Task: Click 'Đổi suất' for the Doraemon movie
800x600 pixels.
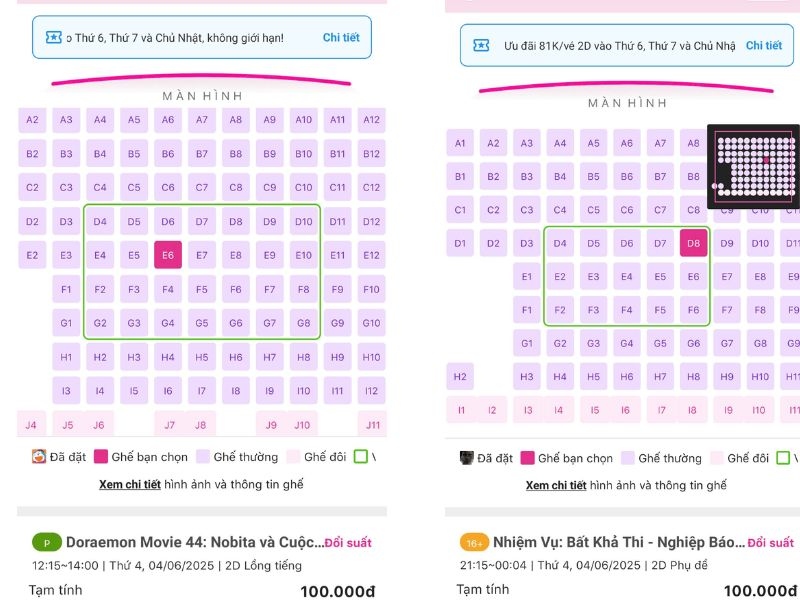Action: [348, 543]
